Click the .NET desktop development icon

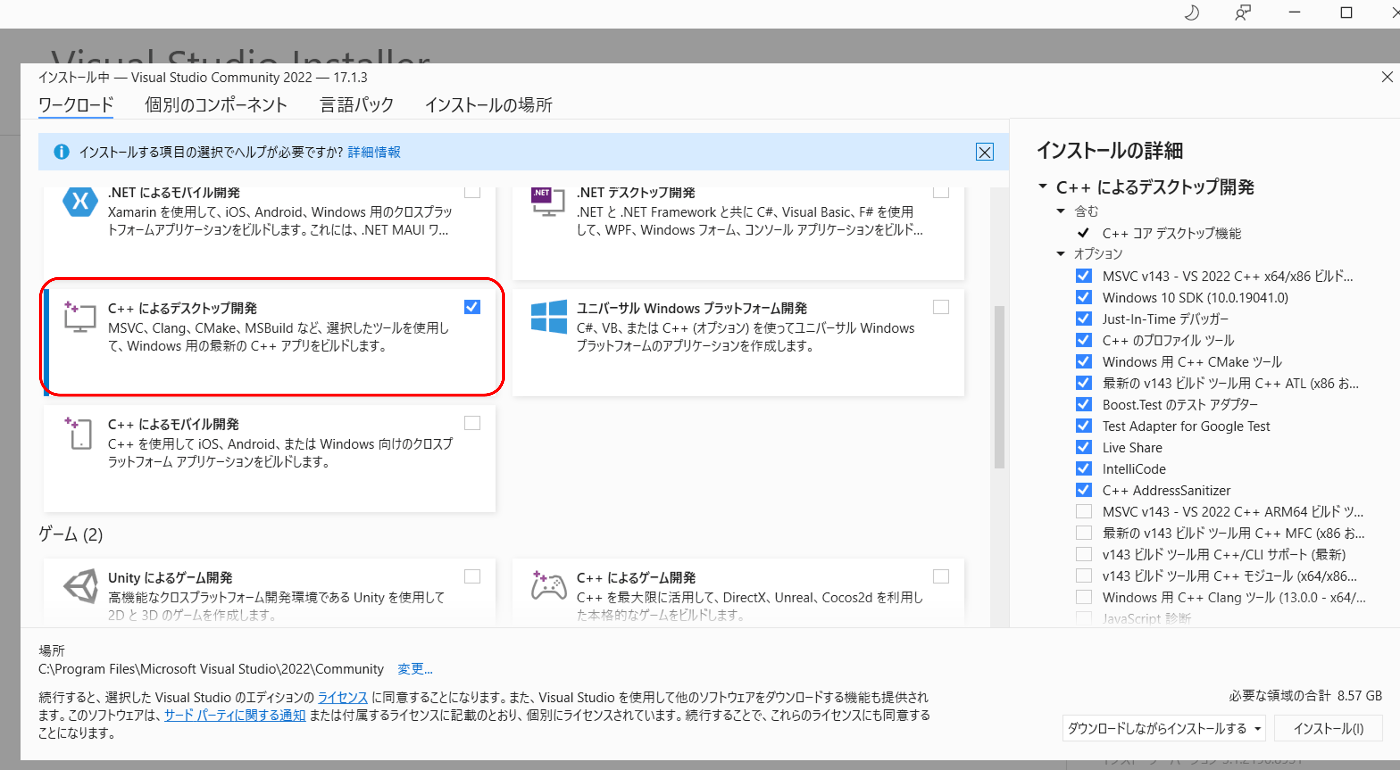[x=547, y=201]
